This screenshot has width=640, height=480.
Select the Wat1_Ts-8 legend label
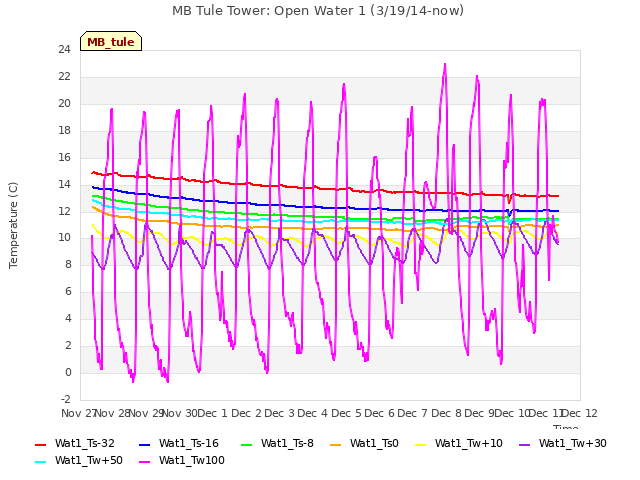(x=287, y=443)
